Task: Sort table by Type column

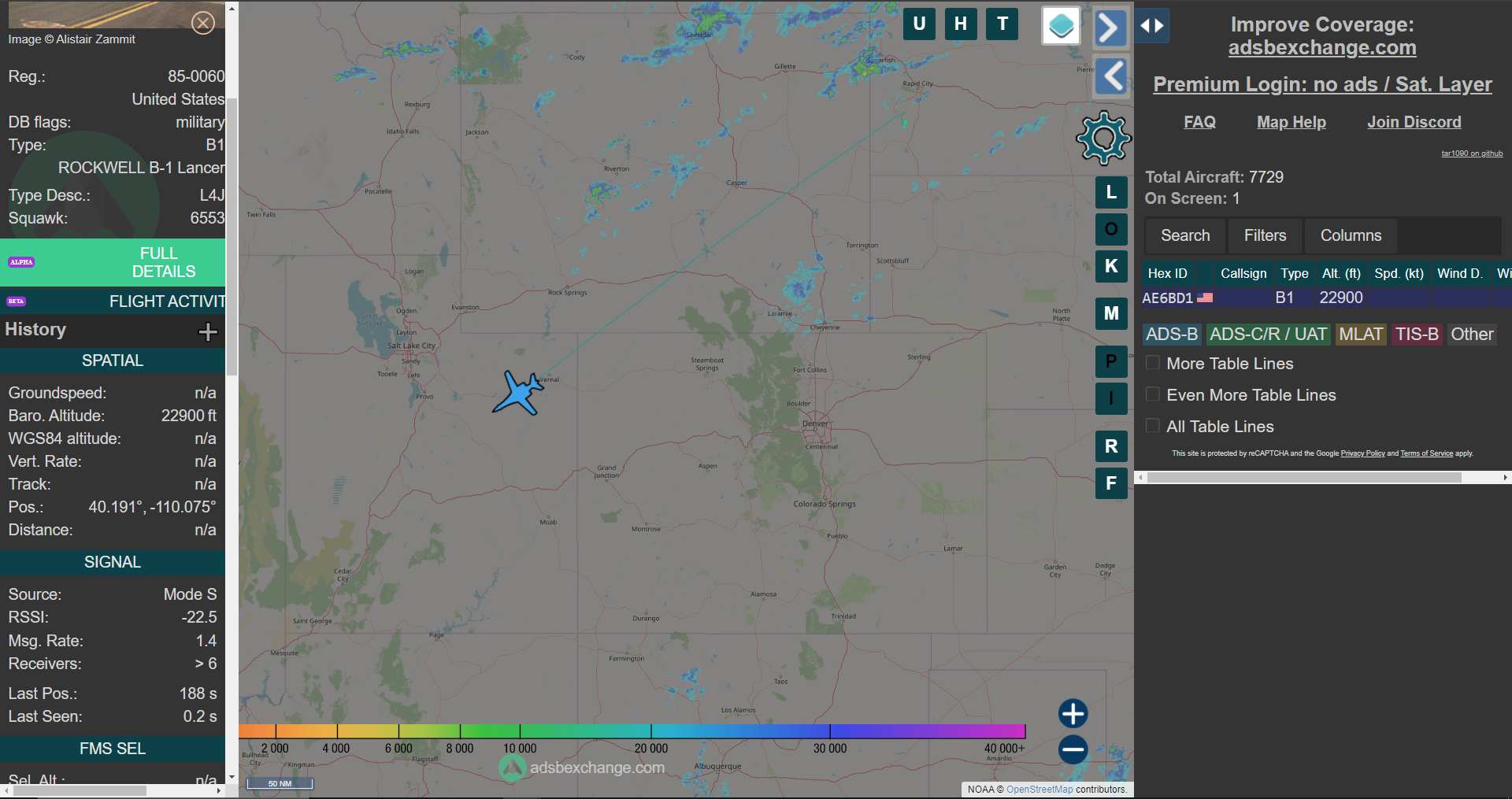Action: 1294,273
